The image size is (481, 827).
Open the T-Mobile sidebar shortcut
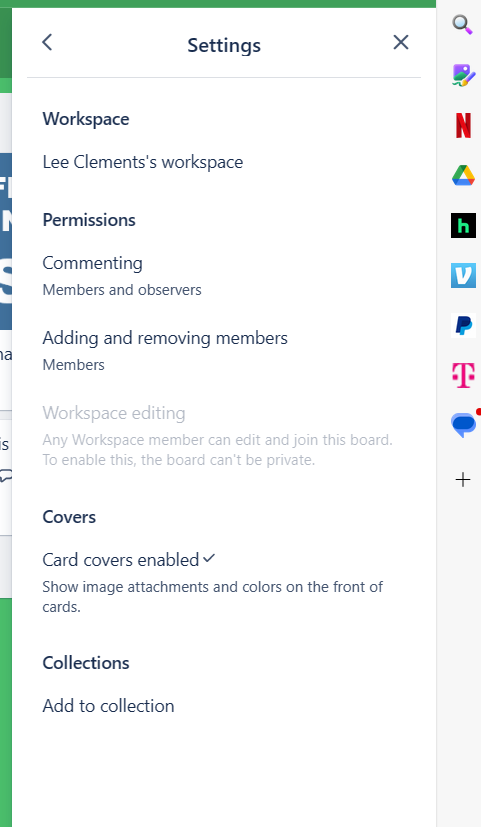pos(464,375)
